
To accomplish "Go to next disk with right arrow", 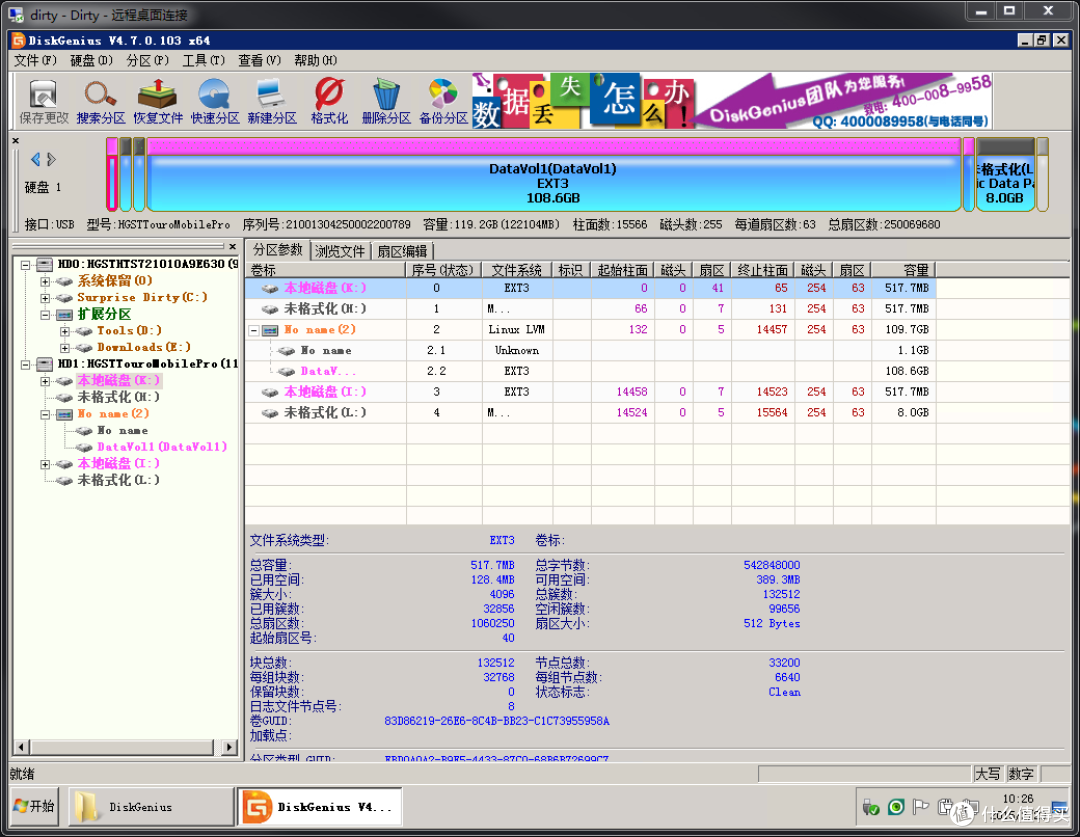I will tap(51, 159).
